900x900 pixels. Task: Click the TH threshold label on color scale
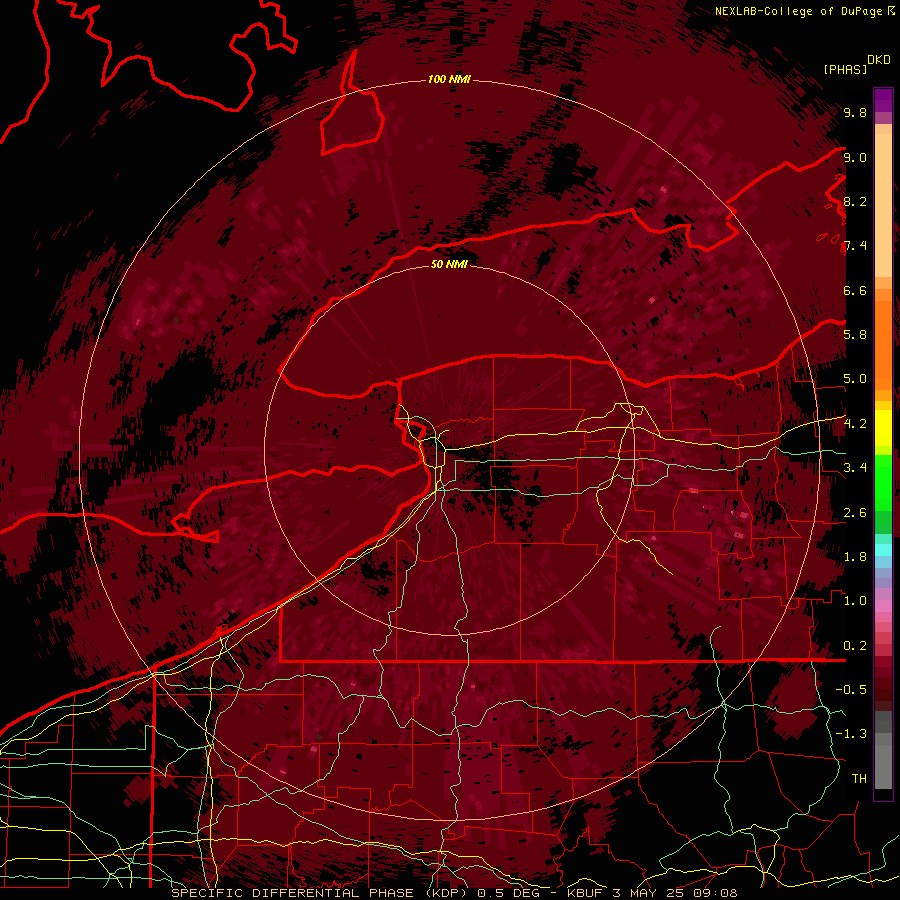(x=859, y=778)
